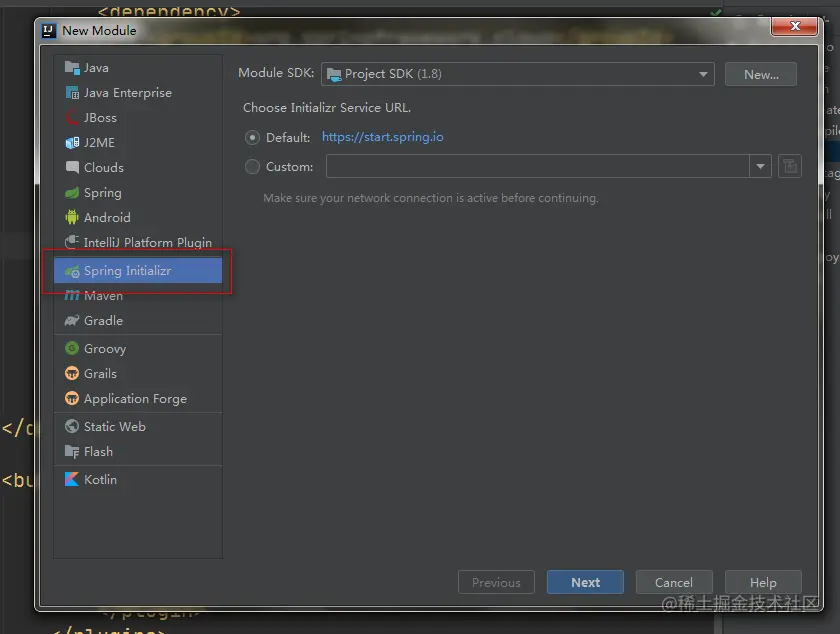Select the Android row label
Viewport: 840px width, 634px height.
(x=107, y=218)
